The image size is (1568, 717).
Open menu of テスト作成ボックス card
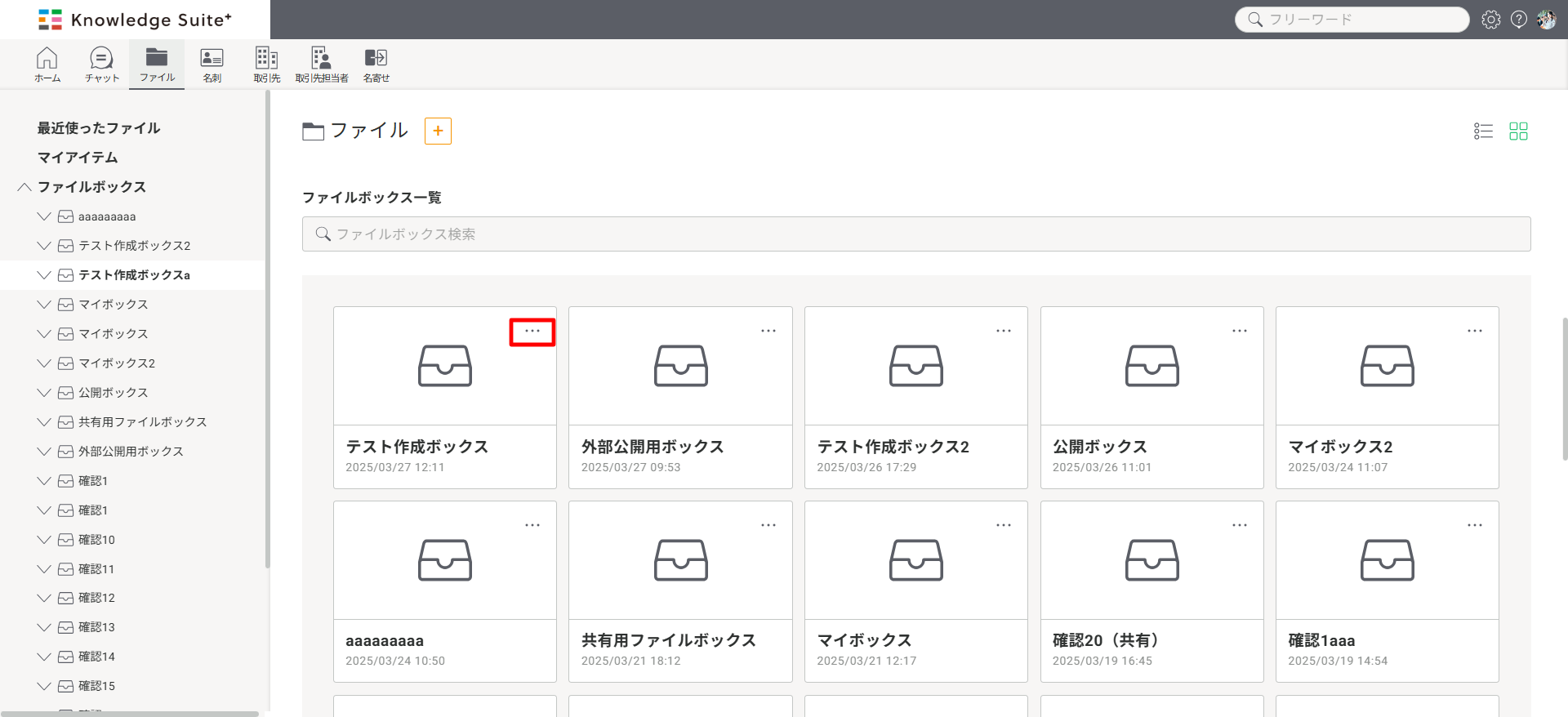532,332
